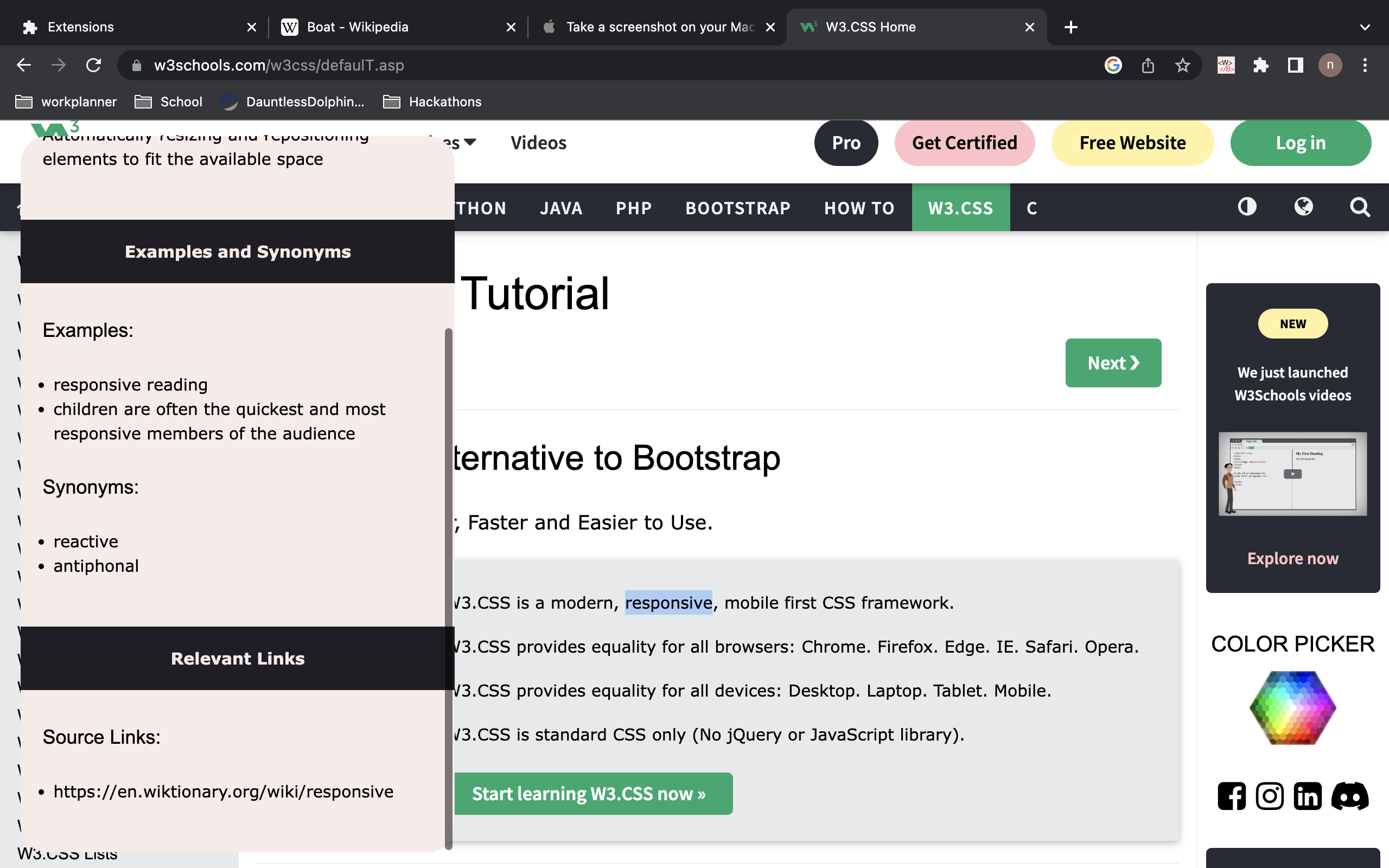This screenshot has width=1389, height=868.
Task: Switch to Boat - Wikipedia tab
Action: [358, 27]
